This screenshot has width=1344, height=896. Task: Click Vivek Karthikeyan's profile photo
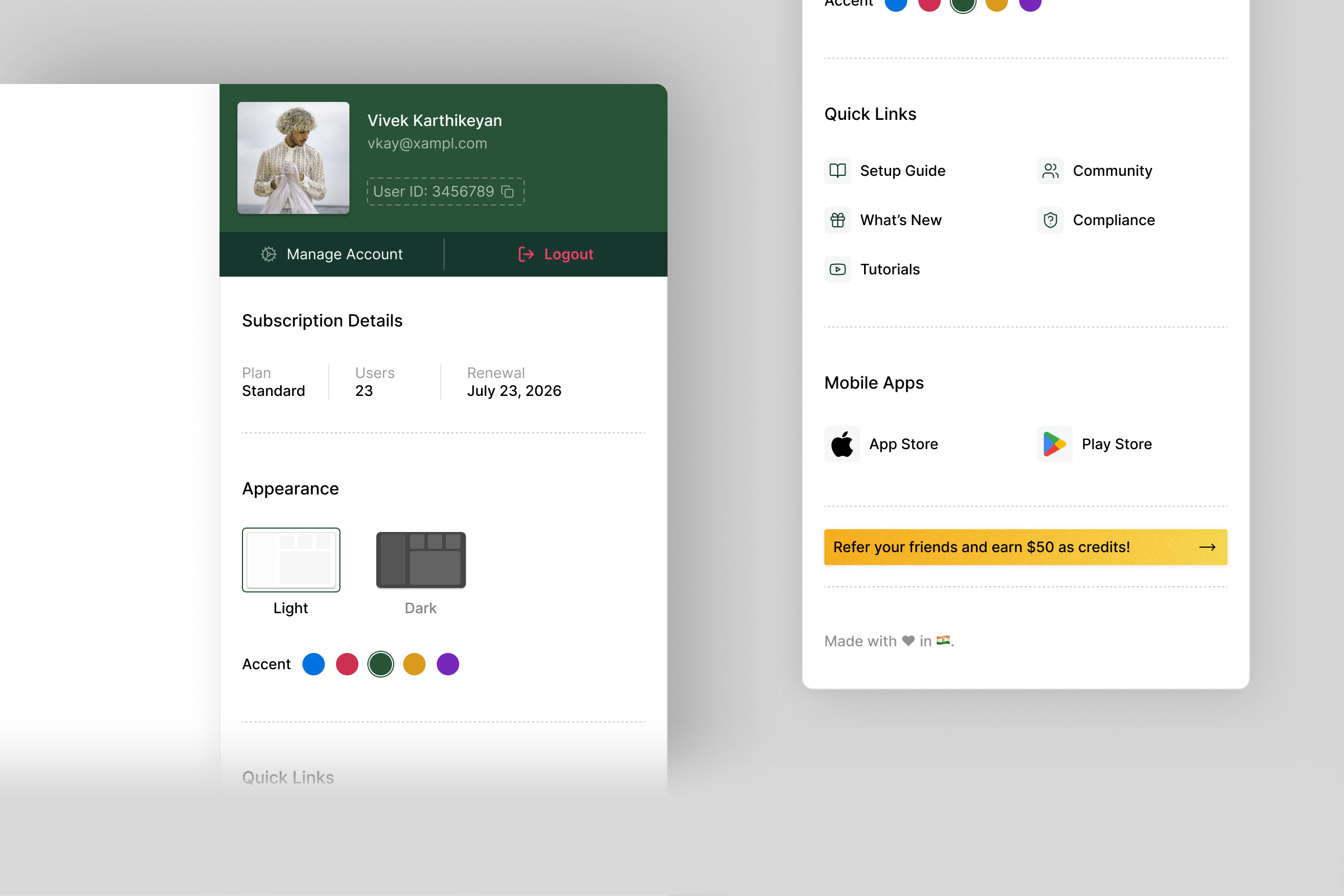(x=293, y=158)
